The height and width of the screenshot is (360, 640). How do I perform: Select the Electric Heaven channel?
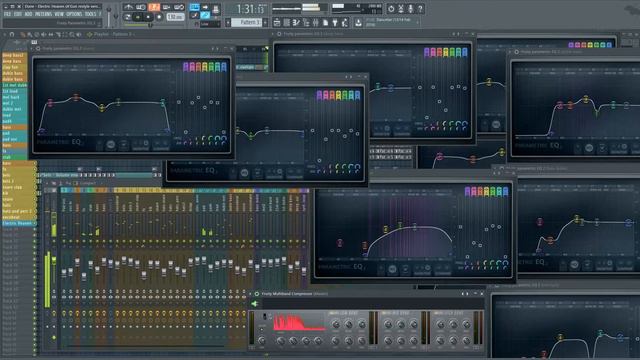pyautogui.click(x=18, y=223)
